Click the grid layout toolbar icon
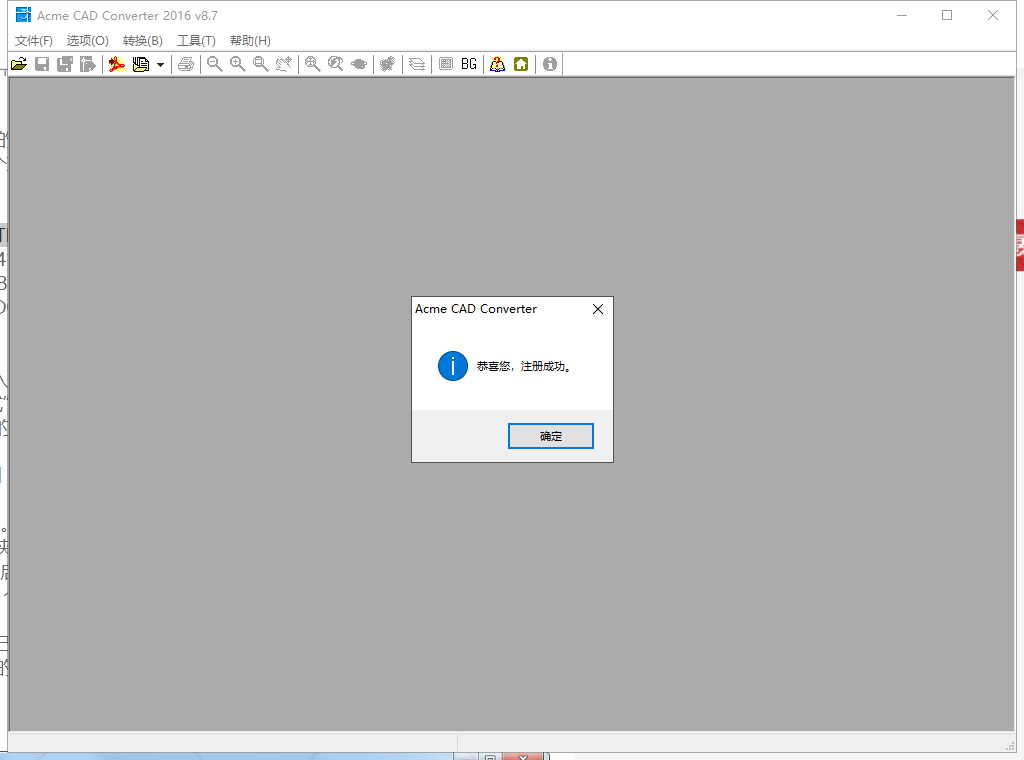 [446, 64]
